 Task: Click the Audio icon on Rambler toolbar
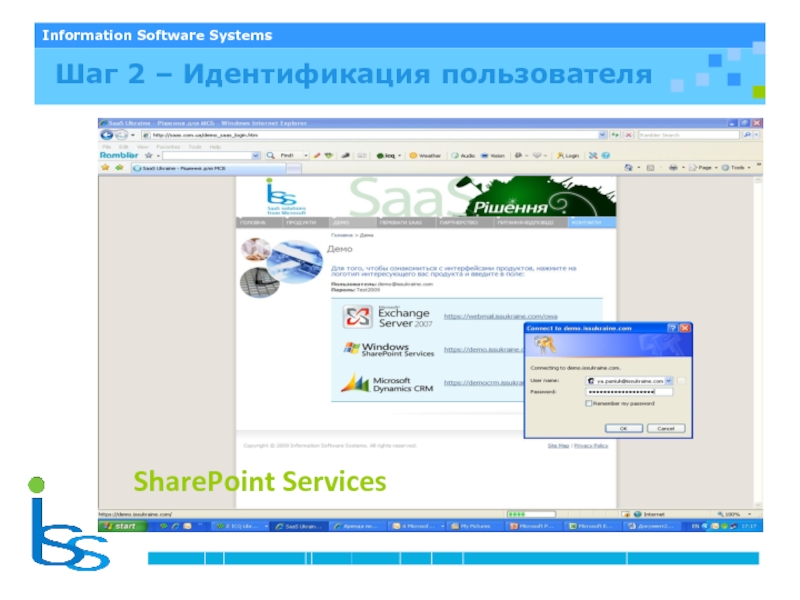pos(455,156)
